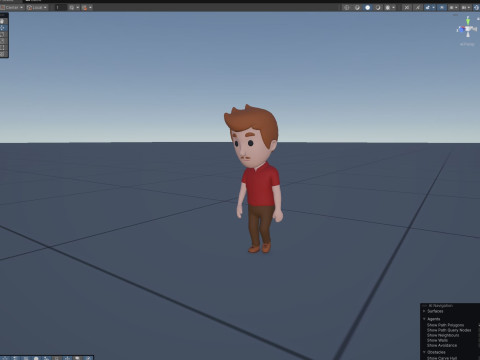480x360 pixels.
Task: Click the debug draw mode icon with dropdown
Action: pos(388,7)
